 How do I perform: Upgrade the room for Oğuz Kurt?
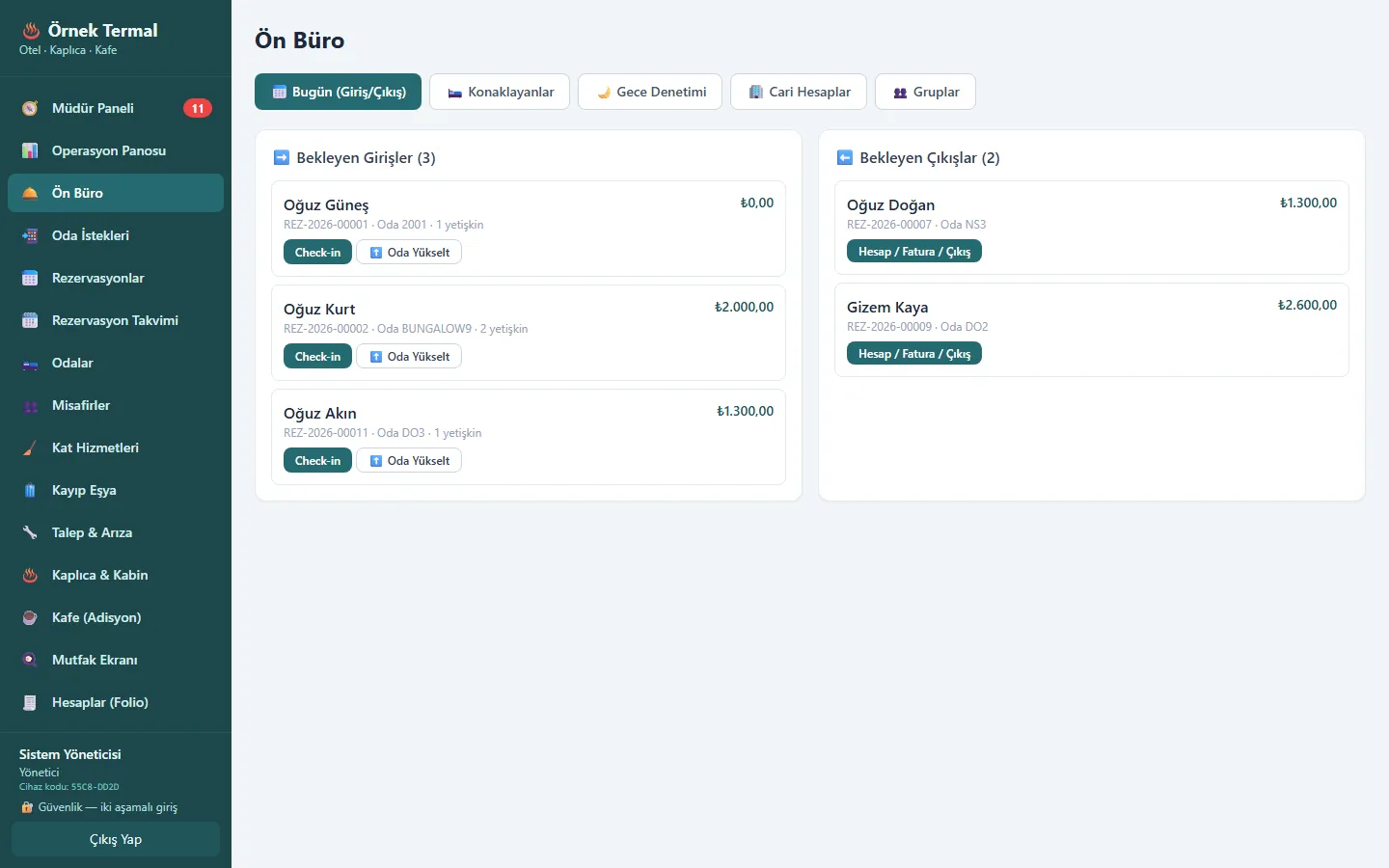click(x=409, y=357)
